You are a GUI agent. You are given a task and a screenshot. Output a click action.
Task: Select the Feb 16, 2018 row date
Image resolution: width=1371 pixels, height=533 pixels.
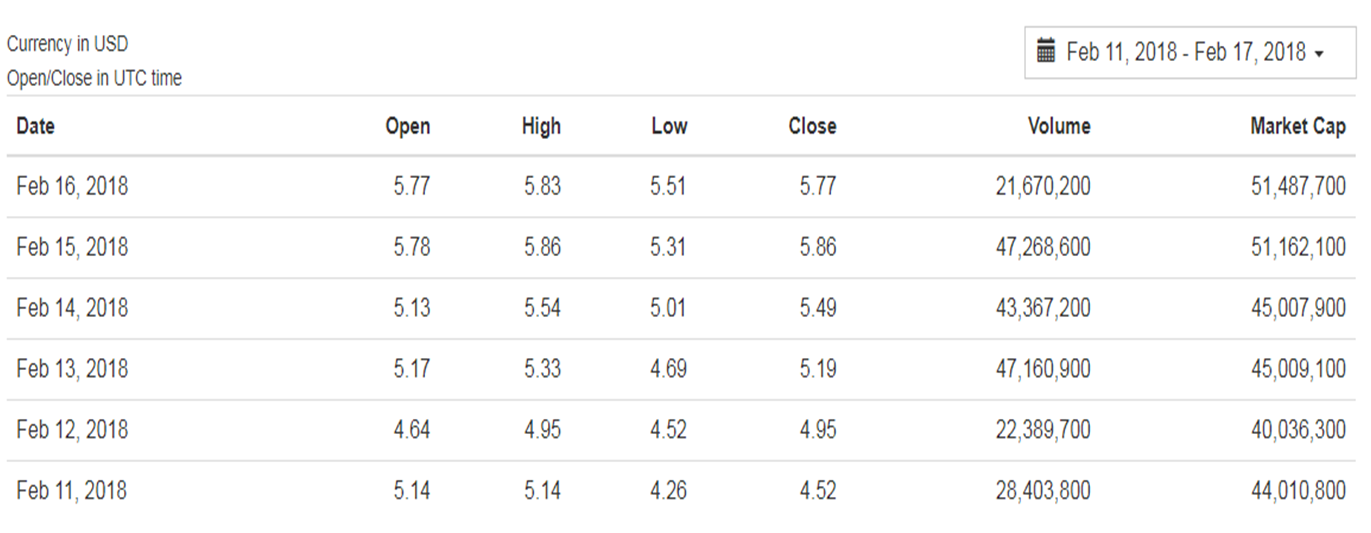point(72,186)
